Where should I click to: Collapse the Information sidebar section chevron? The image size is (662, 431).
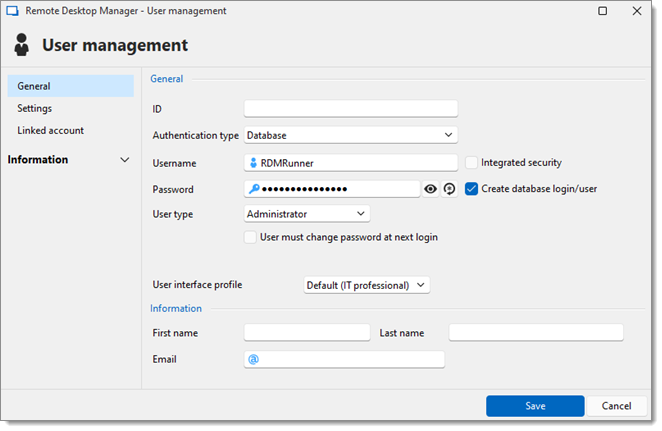click(125, 160)
